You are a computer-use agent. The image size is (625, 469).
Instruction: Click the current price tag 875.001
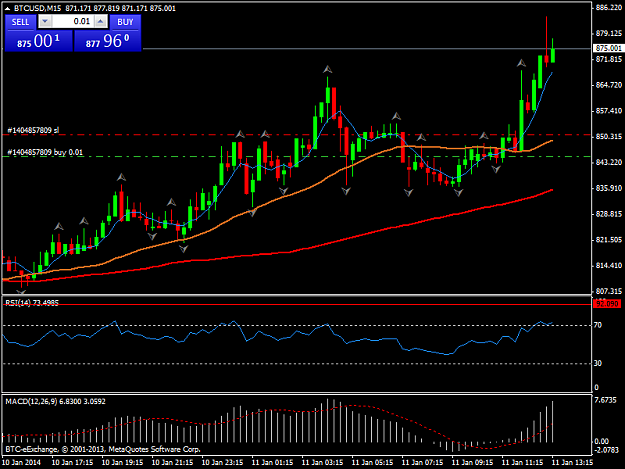tap(608, 48)
